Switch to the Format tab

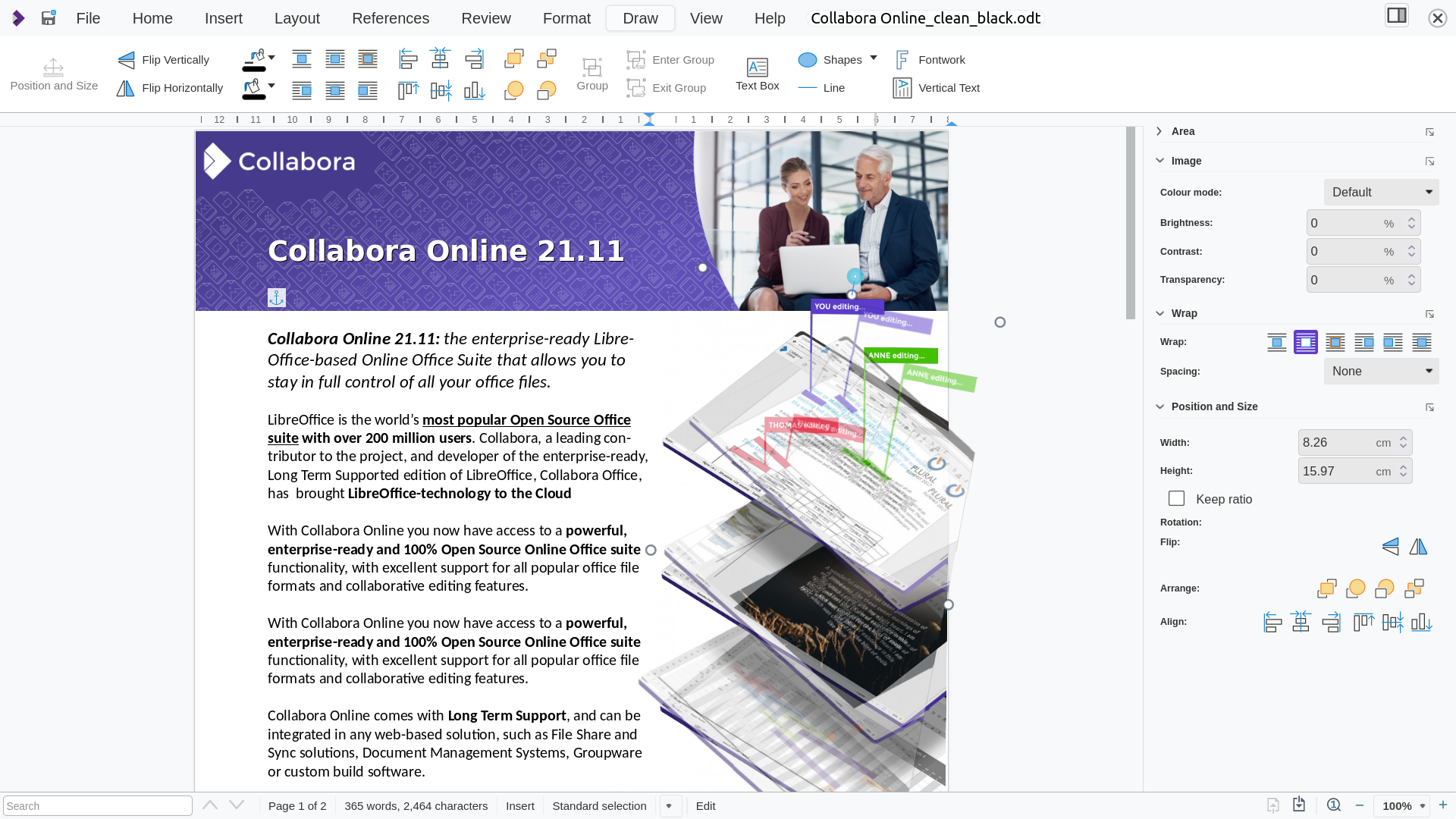pyautogui.click(x=566, y=18)
